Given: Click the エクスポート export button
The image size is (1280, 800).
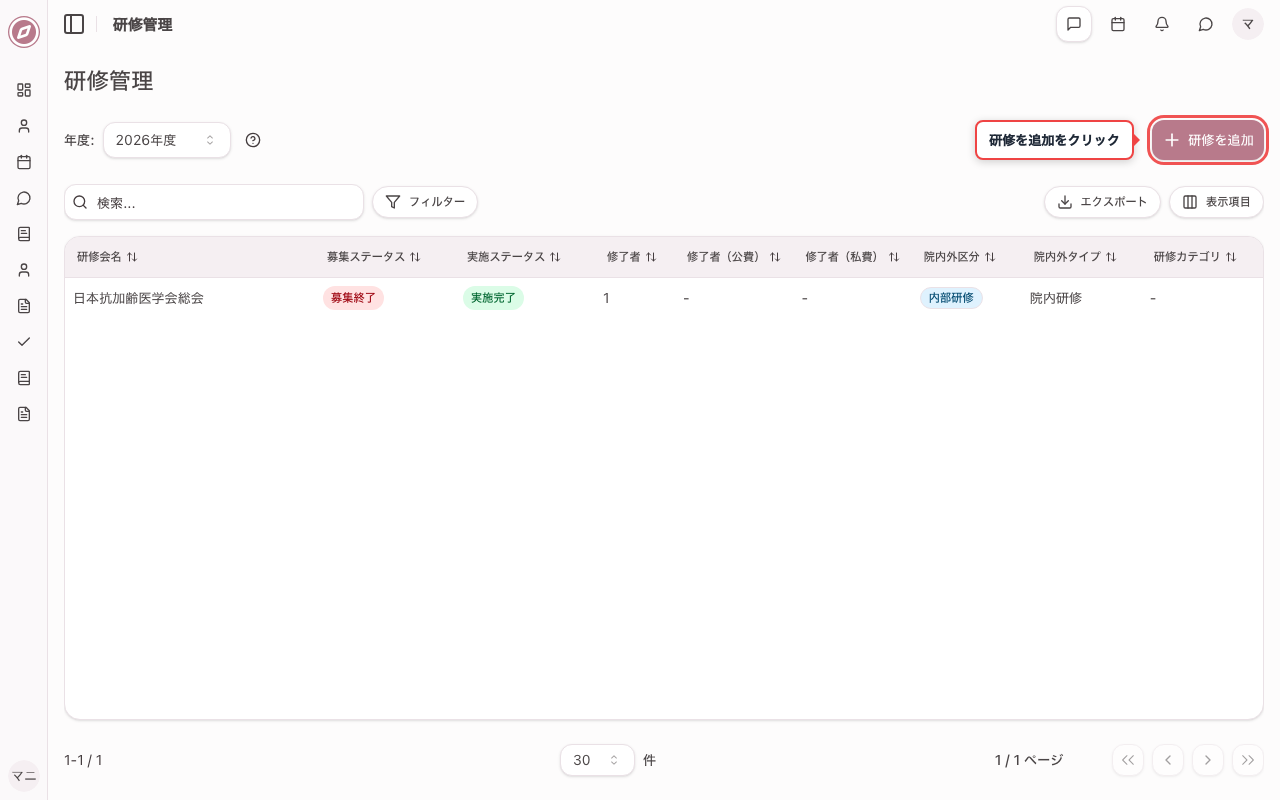Looking at the screenshot, I should (1102, 202).
